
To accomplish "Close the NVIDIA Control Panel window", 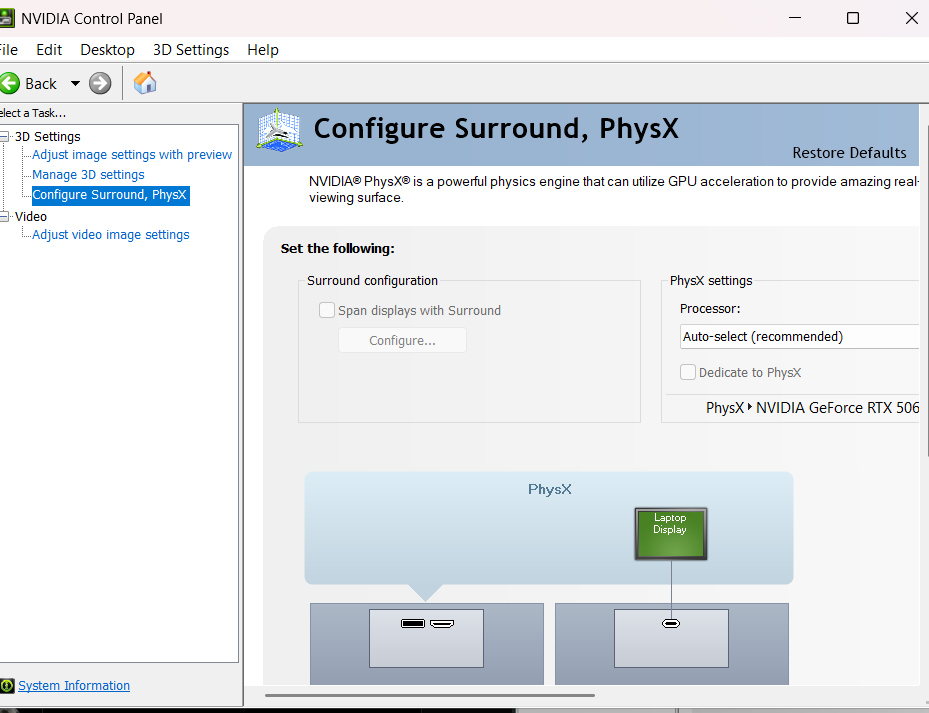I will pos(912,18).
